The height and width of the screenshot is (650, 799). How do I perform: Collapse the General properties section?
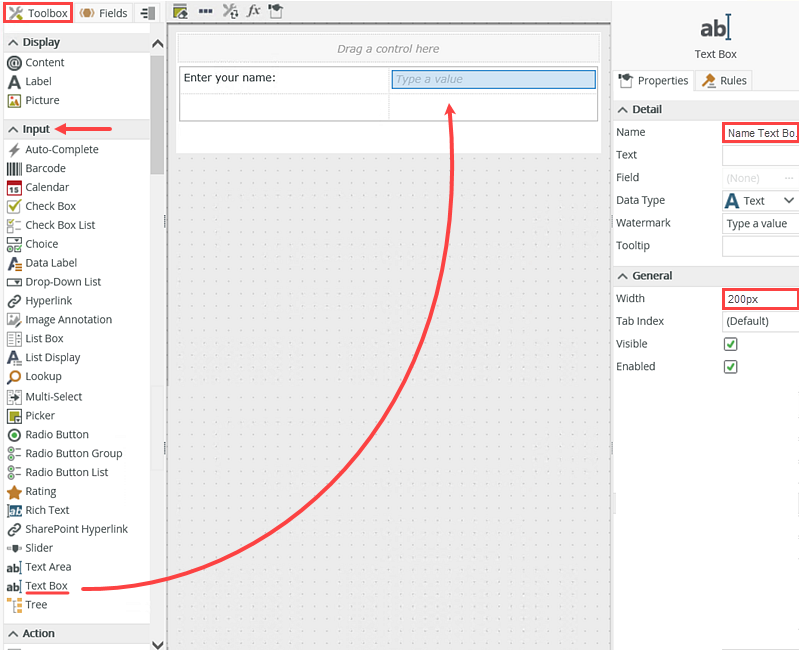[622, 276]
